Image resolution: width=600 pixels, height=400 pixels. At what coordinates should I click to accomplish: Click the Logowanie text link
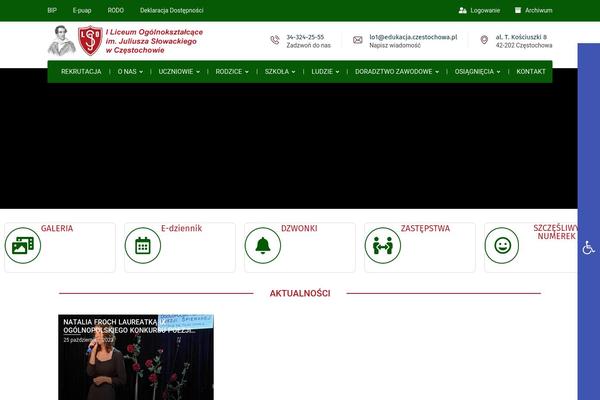485,10
